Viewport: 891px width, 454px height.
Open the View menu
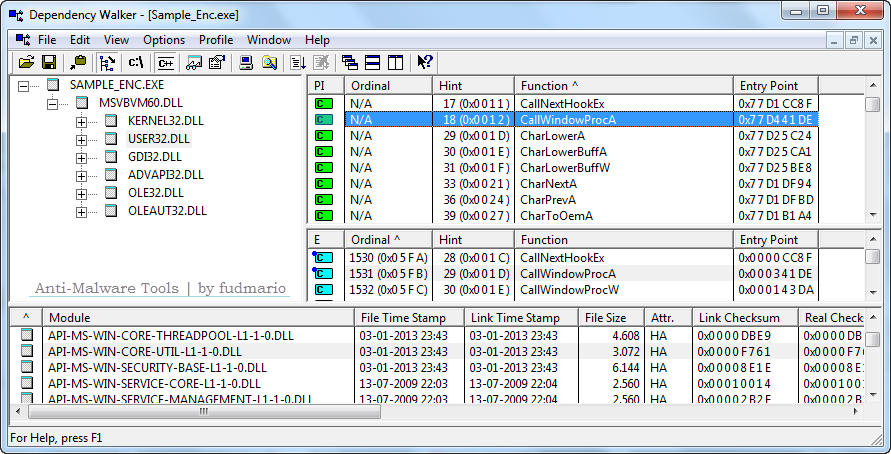tap(116, 40)
